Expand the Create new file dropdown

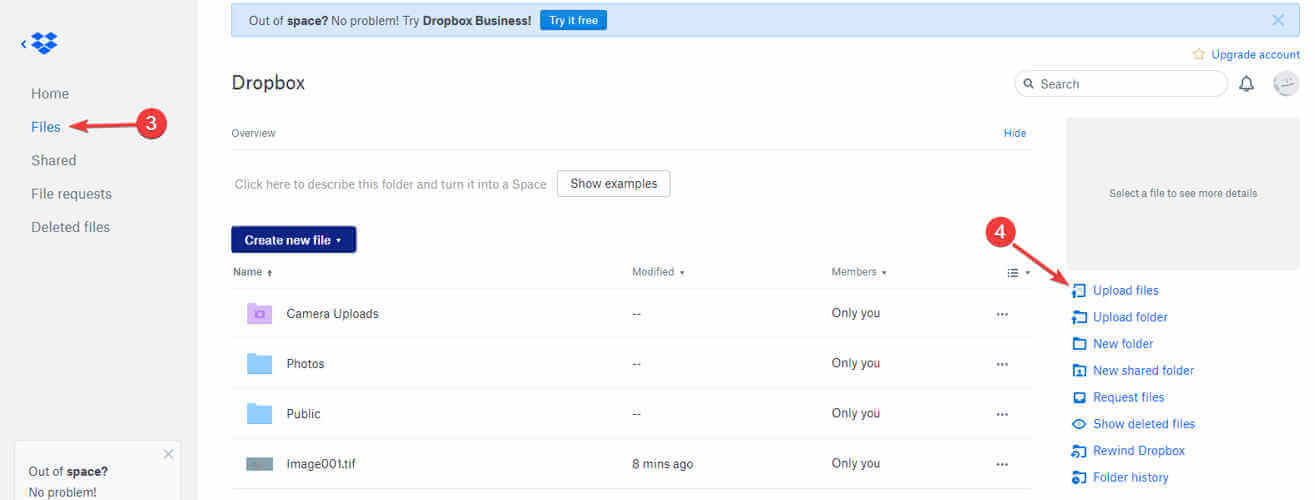tap(294, 240)
